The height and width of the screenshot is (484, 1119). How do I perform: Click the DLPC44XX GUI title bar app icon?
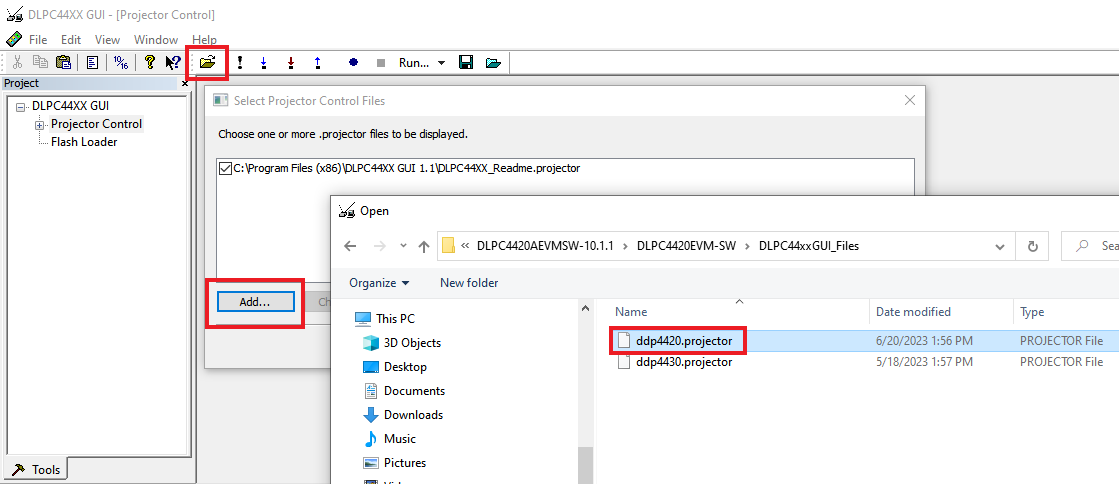14,14
